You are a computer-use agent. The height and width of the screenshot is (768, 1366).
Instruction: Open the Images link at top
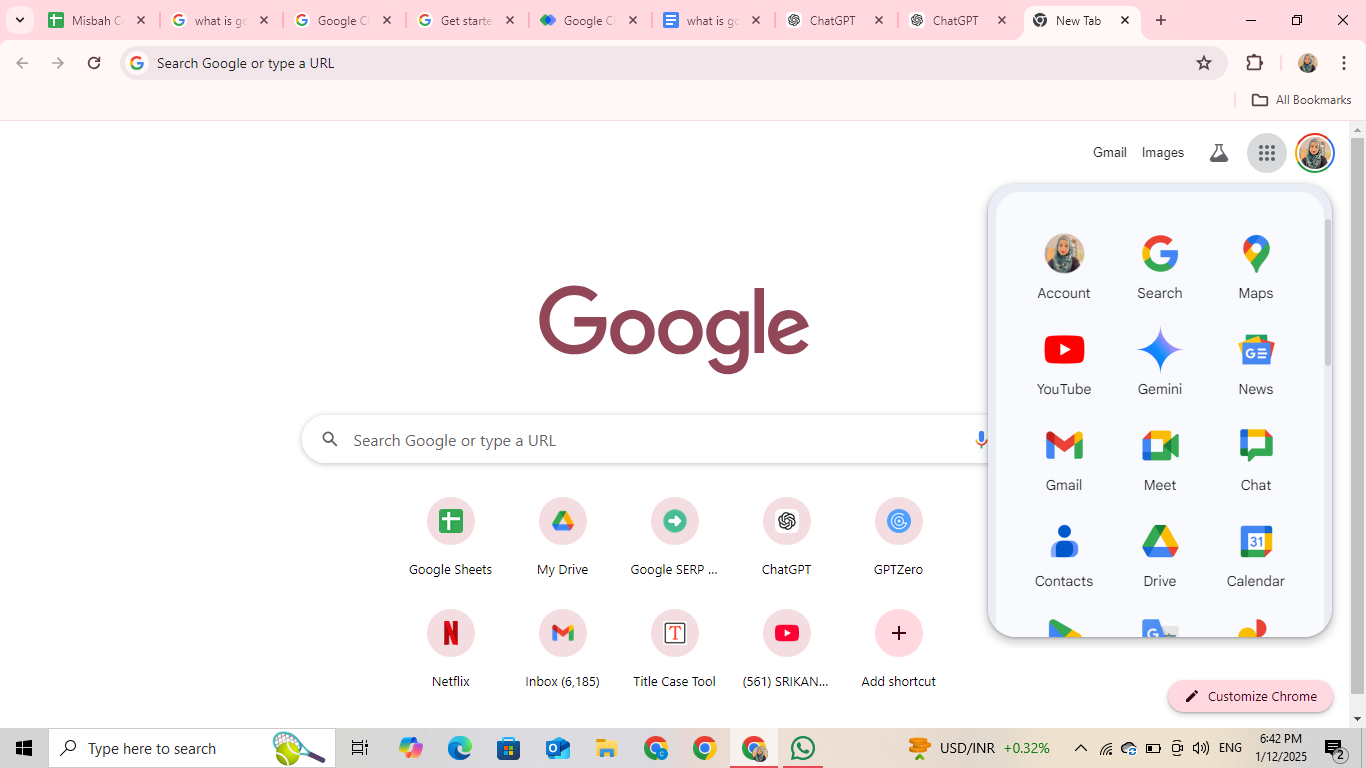coord(1163,153)
